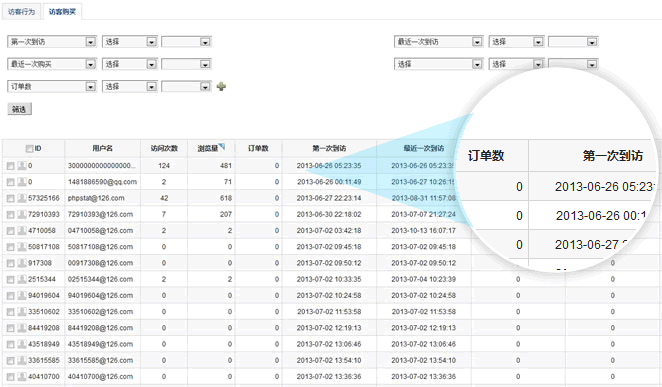Tick the checkbox of the 50817108@126.com row
662x387 pixels.
pos(11,247)
